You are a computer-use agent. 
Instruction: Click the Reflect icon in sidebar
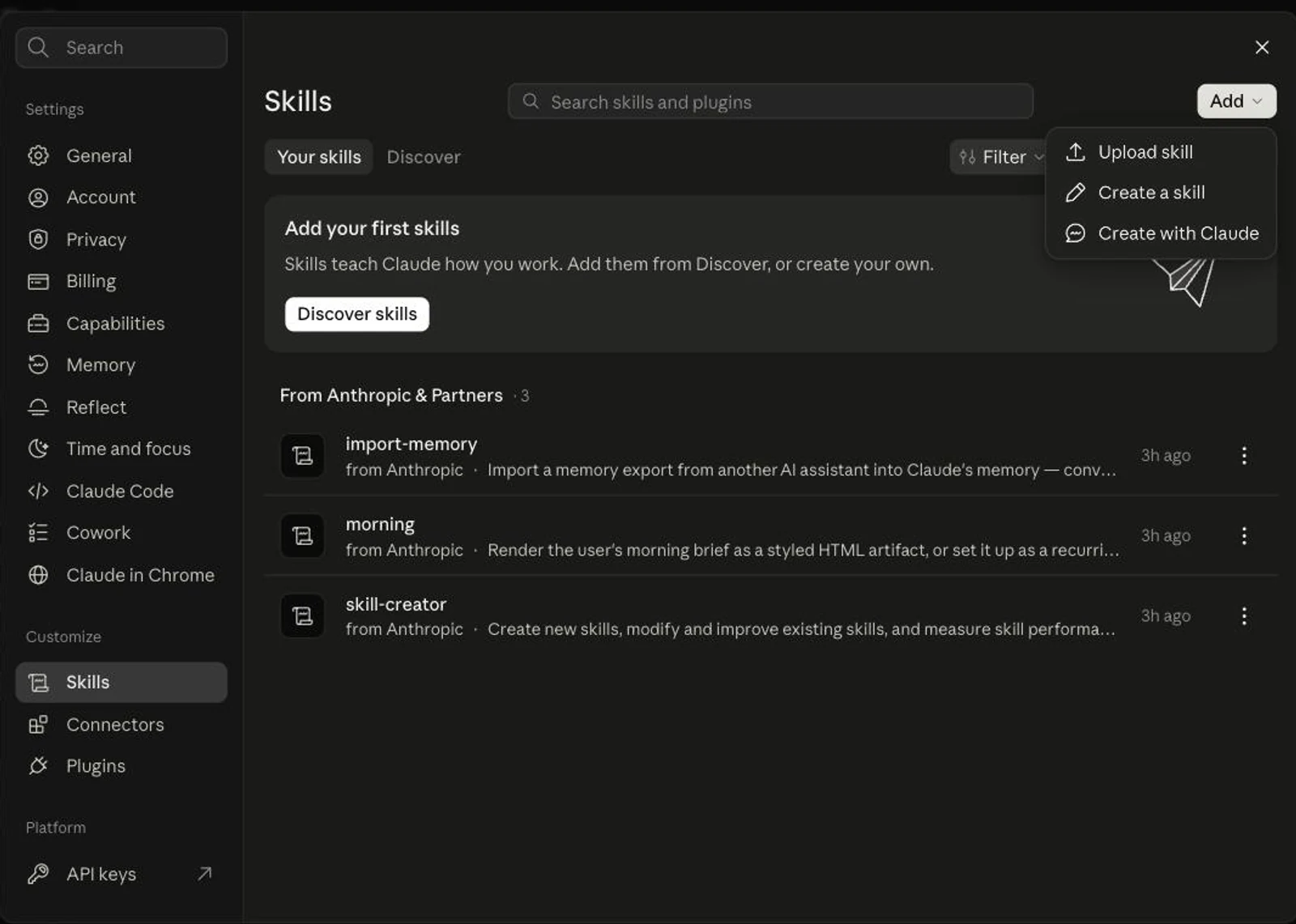click(38, 407)
